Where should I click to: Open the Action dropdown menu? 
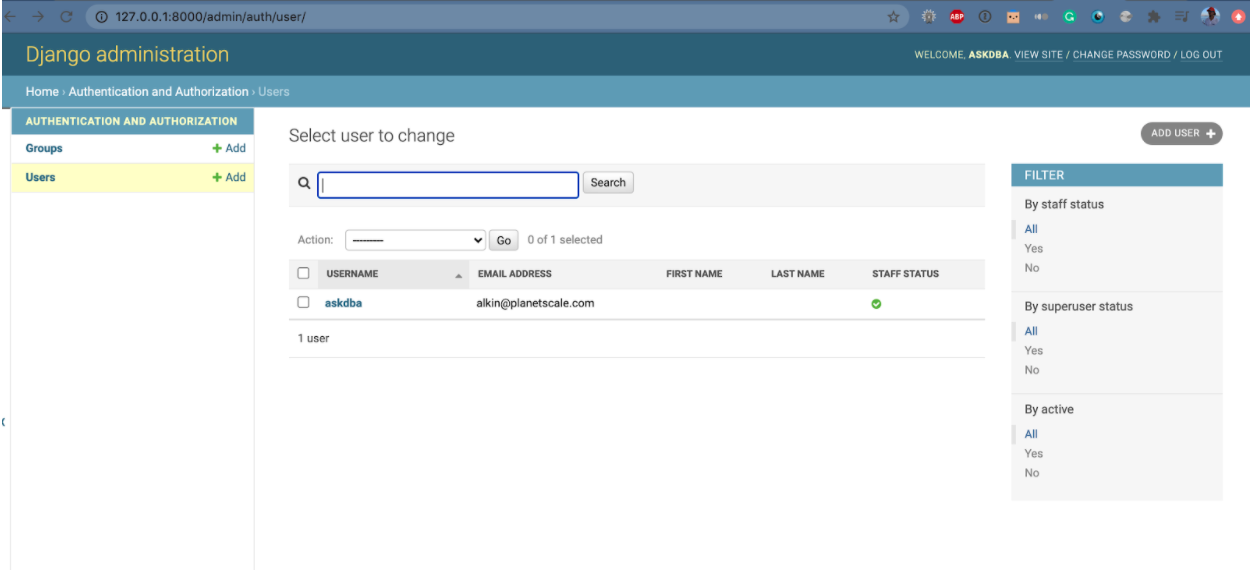point(415,240)
